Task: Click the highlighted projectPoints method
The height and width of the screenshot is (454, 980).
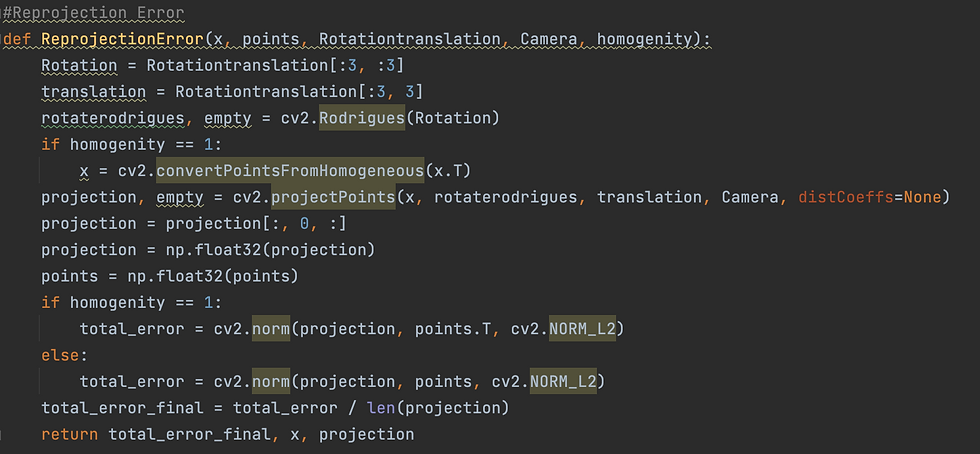Action: click(333, 197)
